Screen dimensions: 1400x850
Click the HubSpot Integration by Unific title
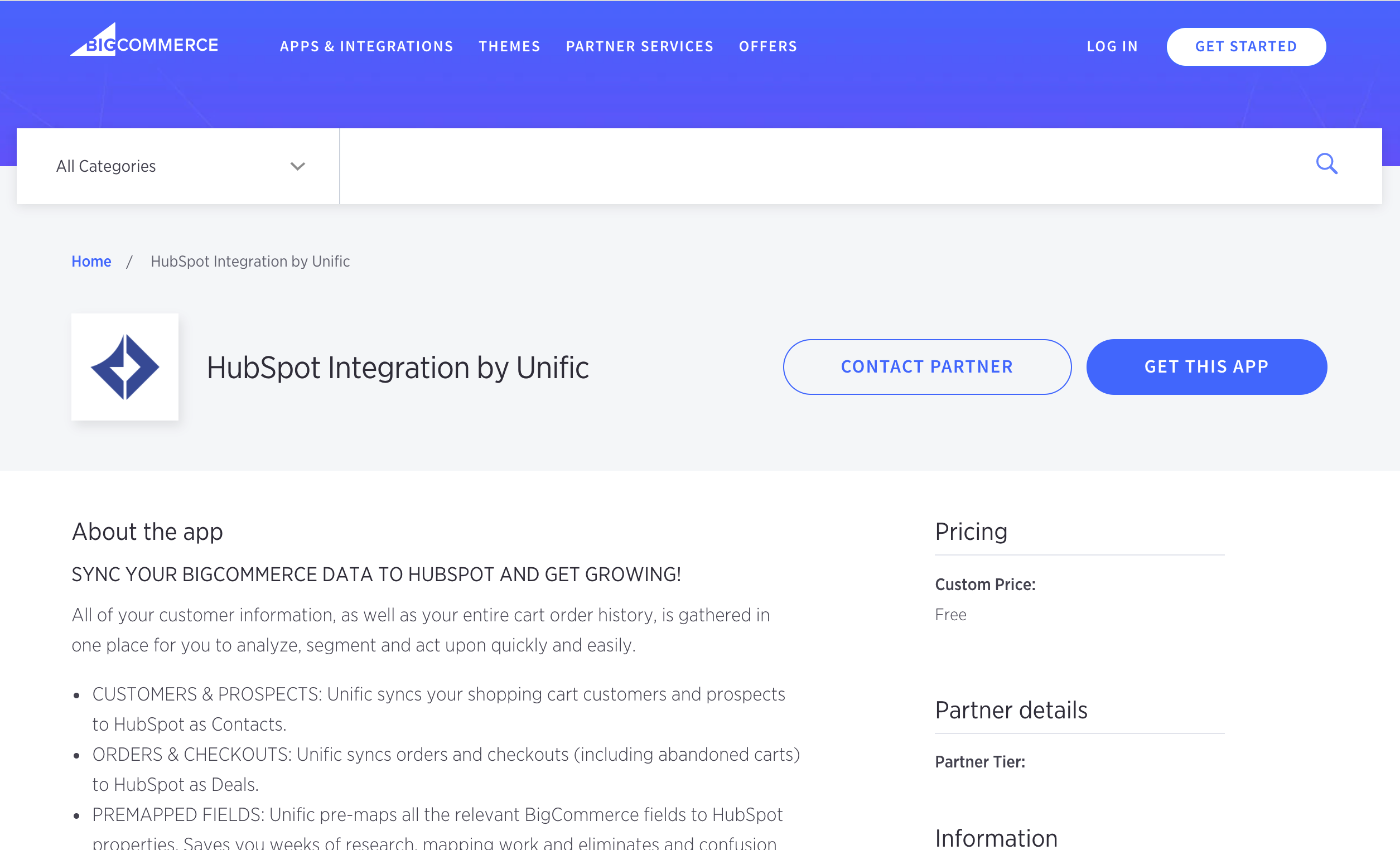point(398,368)
